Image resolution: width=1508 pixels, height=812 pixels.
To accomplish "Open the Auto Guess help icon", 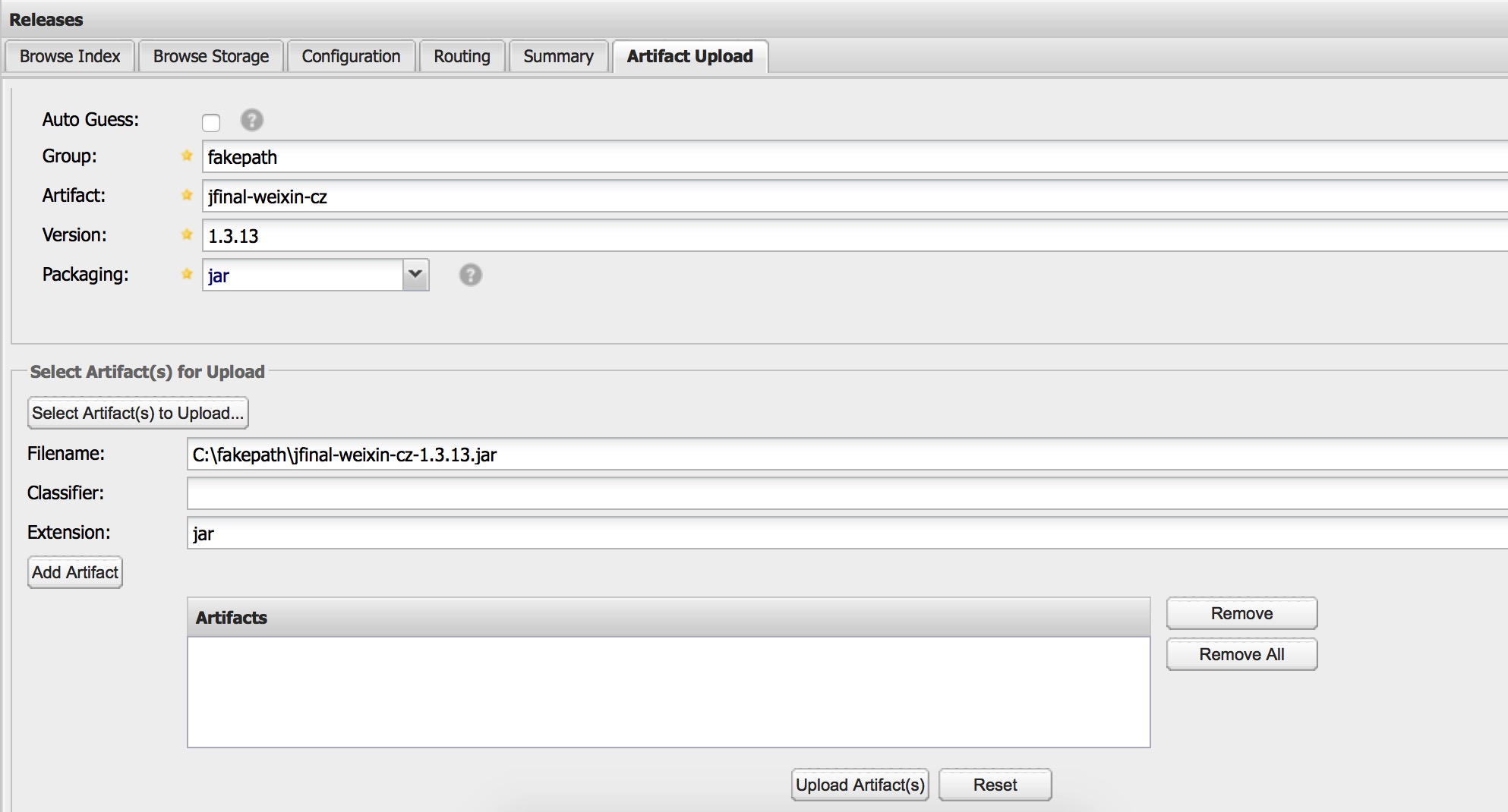I will [252, 121].
